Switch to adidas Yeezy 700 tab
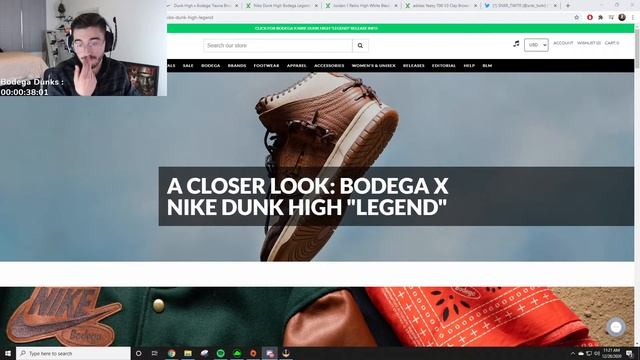 click(441, 6)
